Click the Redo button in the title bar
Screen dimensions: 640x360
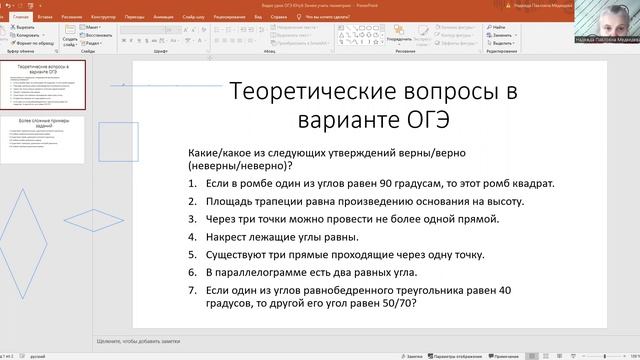coord(20,6)
